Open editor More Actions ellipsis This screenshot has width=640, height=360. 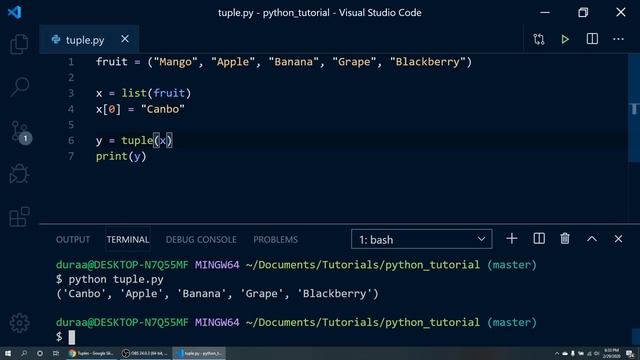tap(618, 39)
